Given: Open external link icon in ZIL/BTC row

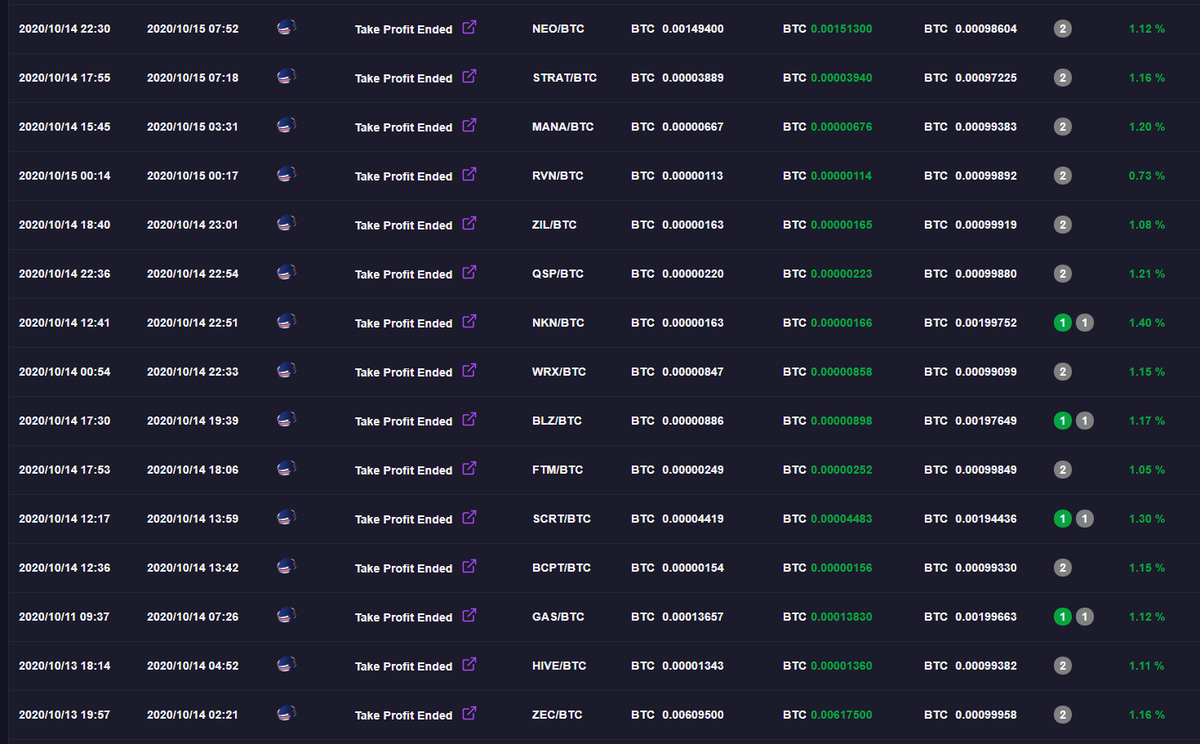Looking at the screenshot, I should click(469, 224).
